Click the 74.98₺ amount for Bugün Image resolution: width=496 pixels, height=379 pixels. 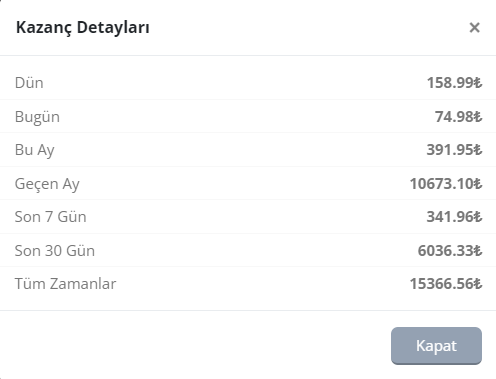pyautogui.click(x=458, y=117)
